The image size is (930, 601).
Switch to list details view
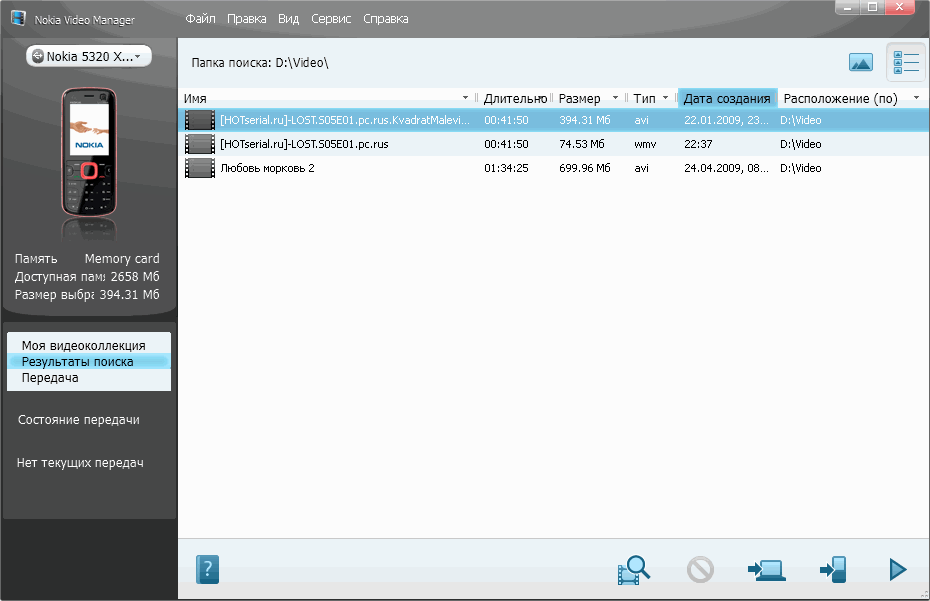(x=906, y=62)
